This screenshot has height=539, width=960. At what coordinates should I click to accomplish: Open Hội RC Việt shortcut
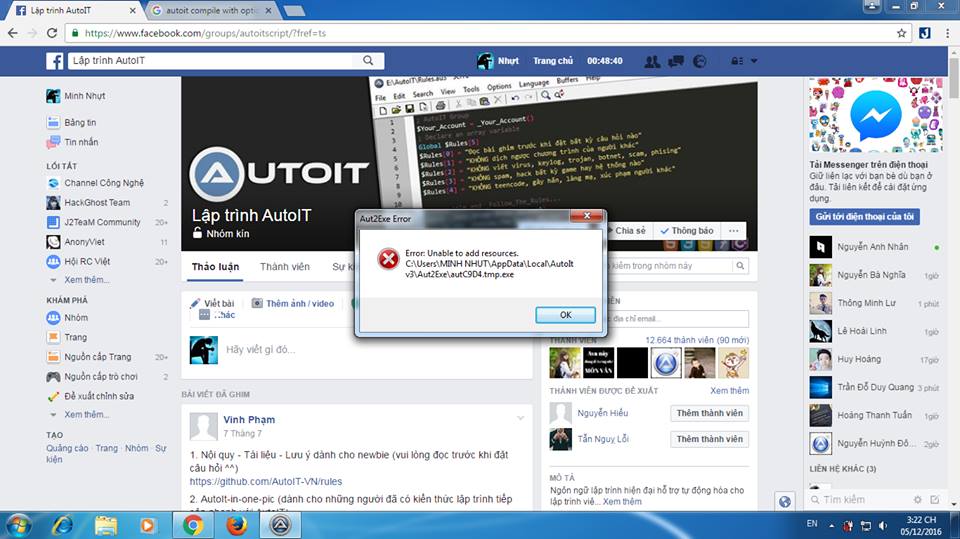click(87, 262)
